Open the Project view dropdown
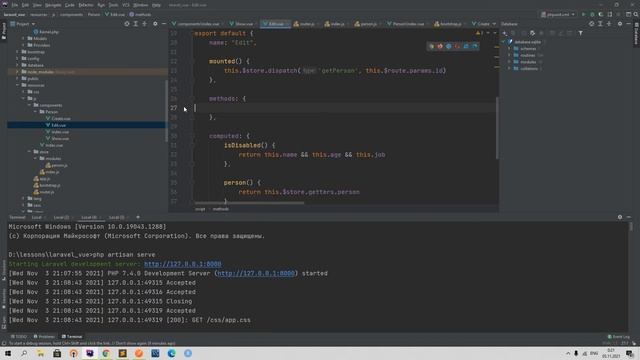 22,24
